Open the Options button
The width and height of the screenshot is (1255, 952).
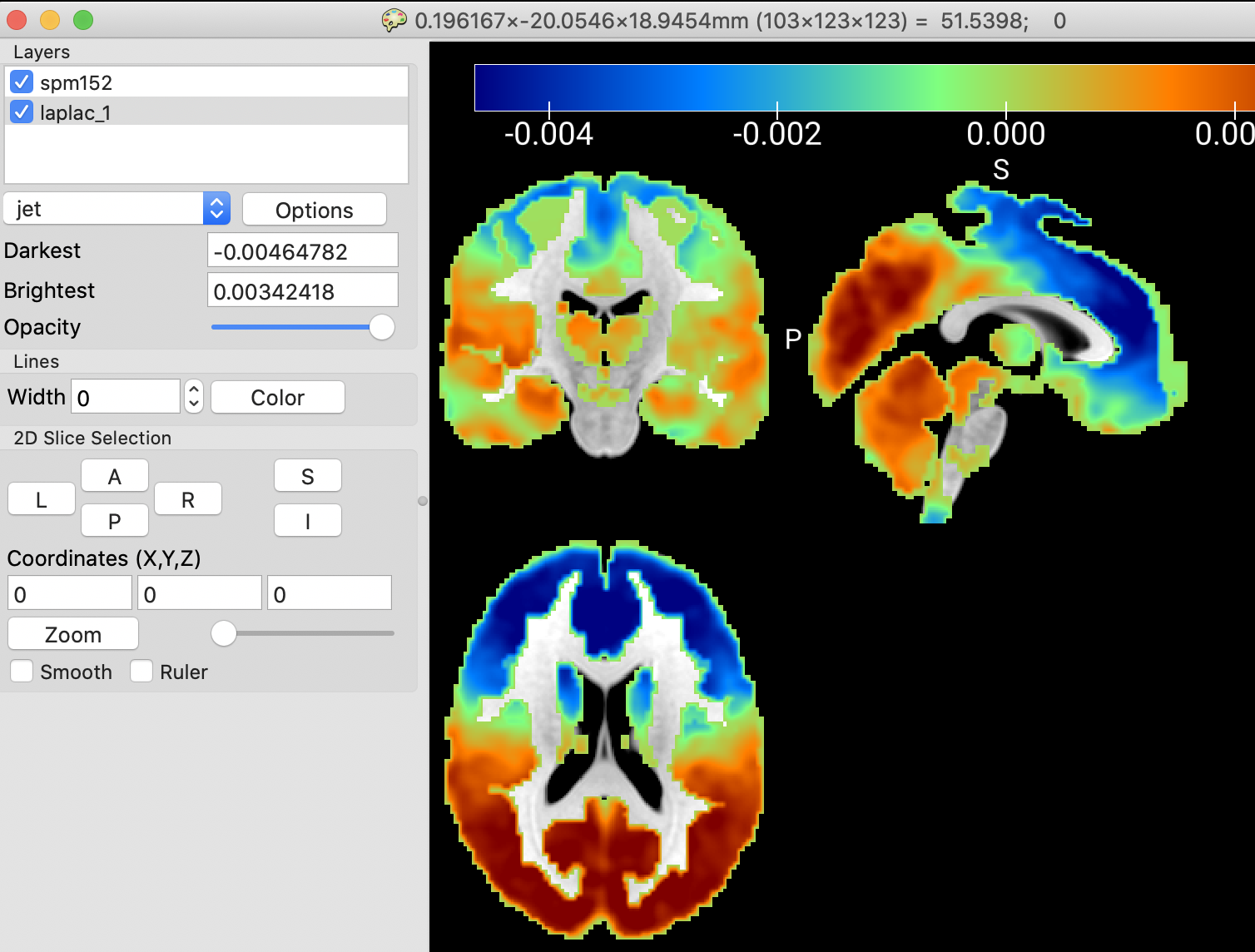[x=314, y=210]
